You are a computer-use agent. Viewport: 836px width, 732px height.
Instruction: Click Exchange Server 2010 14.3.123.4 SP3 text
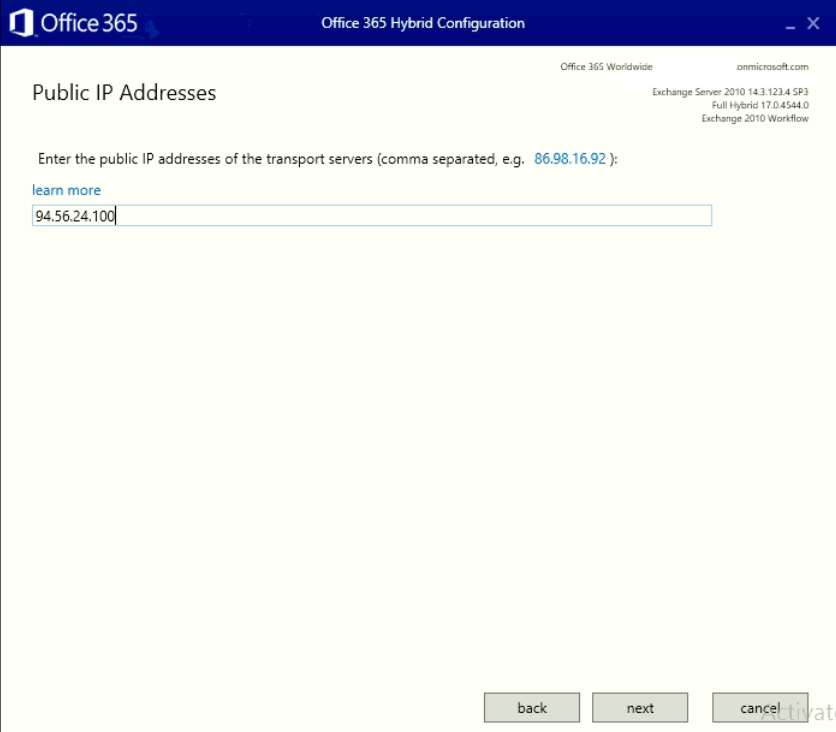pyautogui.click(x=730, y=92)
